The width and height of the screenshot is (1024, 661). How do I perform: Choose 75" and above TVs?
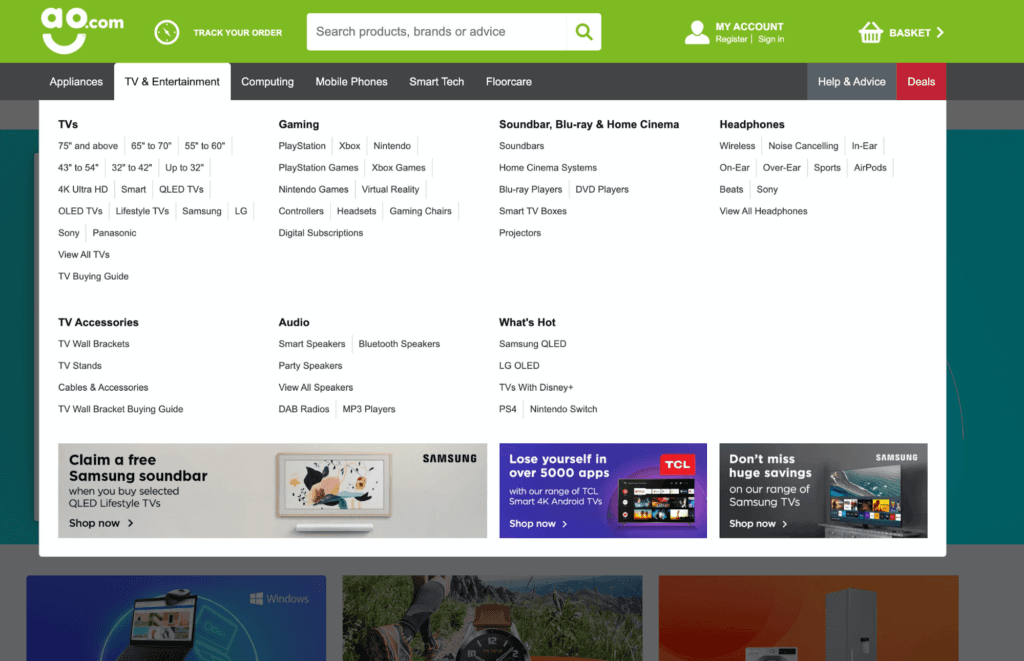[x=88, y=146]
